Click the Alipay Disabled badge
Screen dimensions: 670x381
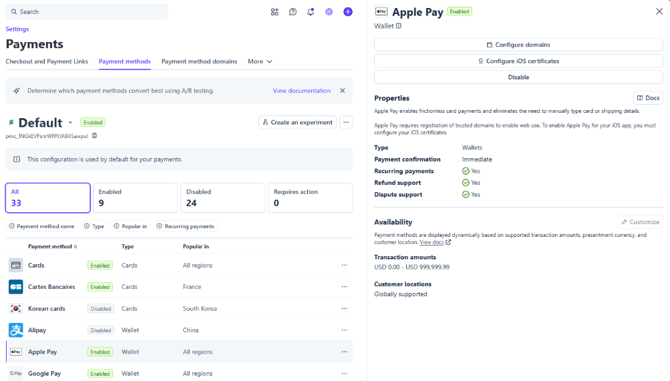click(100, 330)
